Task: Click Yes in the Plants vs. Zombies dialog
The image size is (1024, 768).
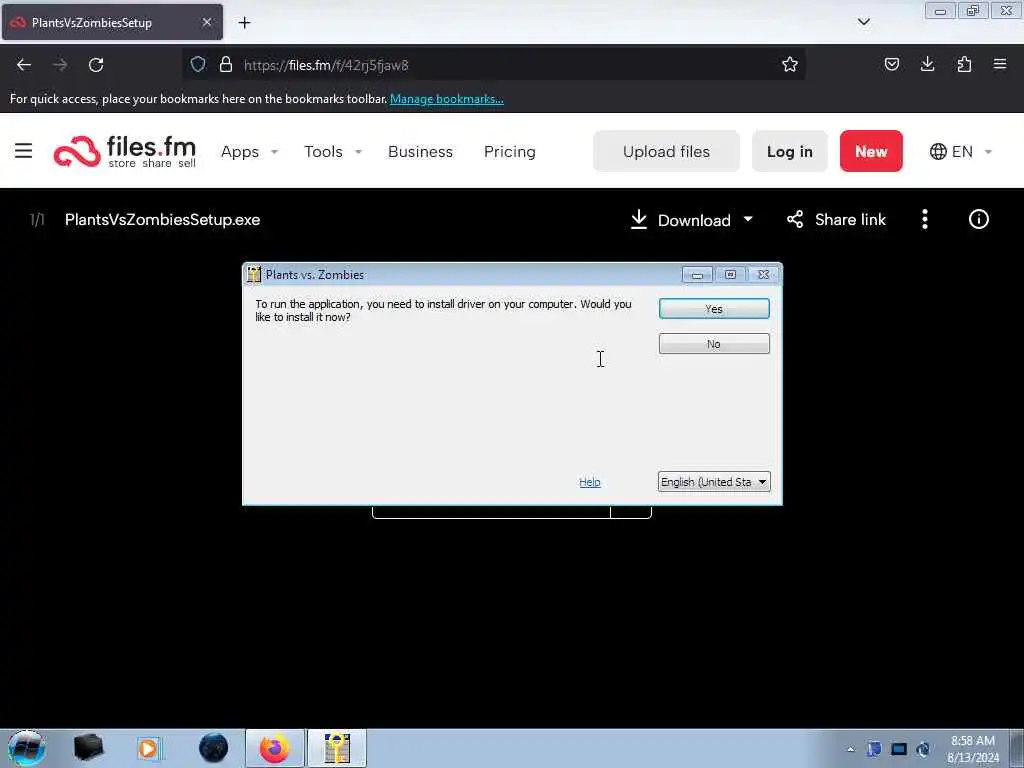Action: (714, 309)
